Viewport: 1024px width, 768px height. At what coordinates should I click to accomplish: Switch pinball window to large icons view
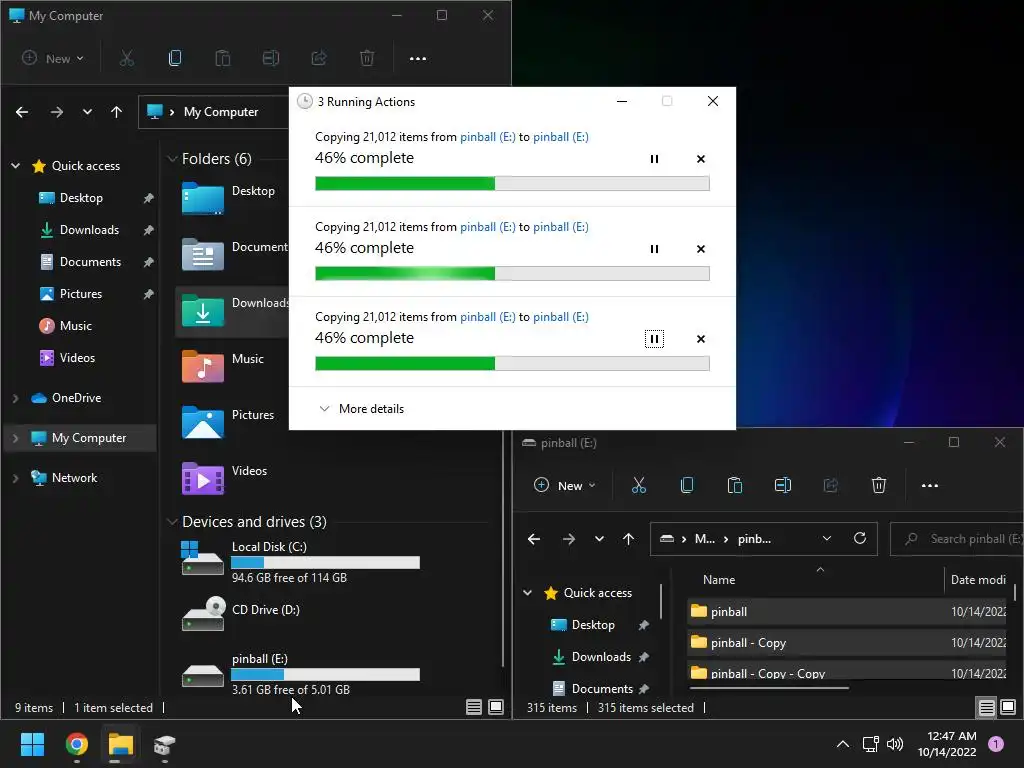point(1008,707)
